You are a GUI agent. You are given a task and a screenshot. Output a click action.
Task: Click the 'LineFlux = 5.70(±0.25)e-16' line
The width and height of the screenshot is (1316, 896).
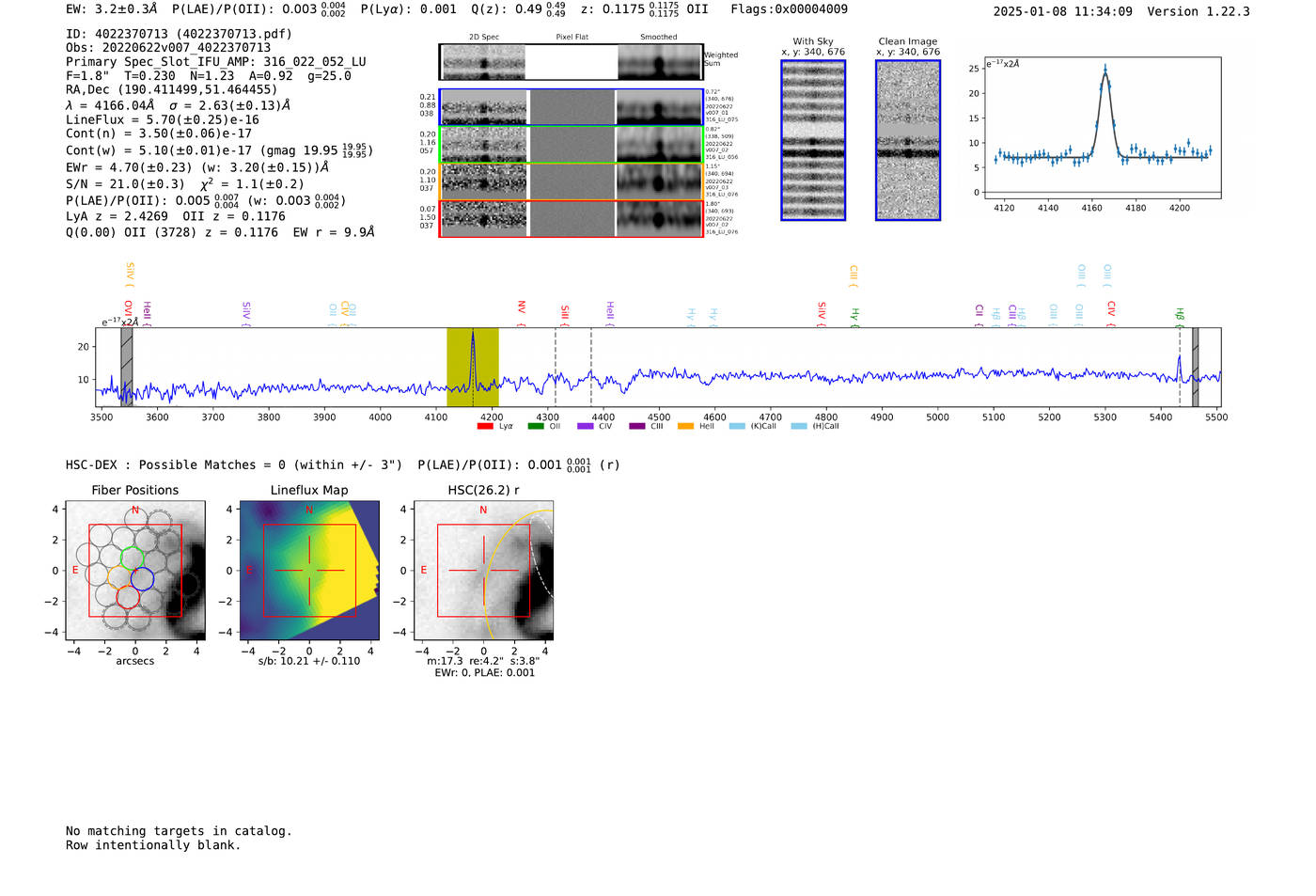coord(163,120)
